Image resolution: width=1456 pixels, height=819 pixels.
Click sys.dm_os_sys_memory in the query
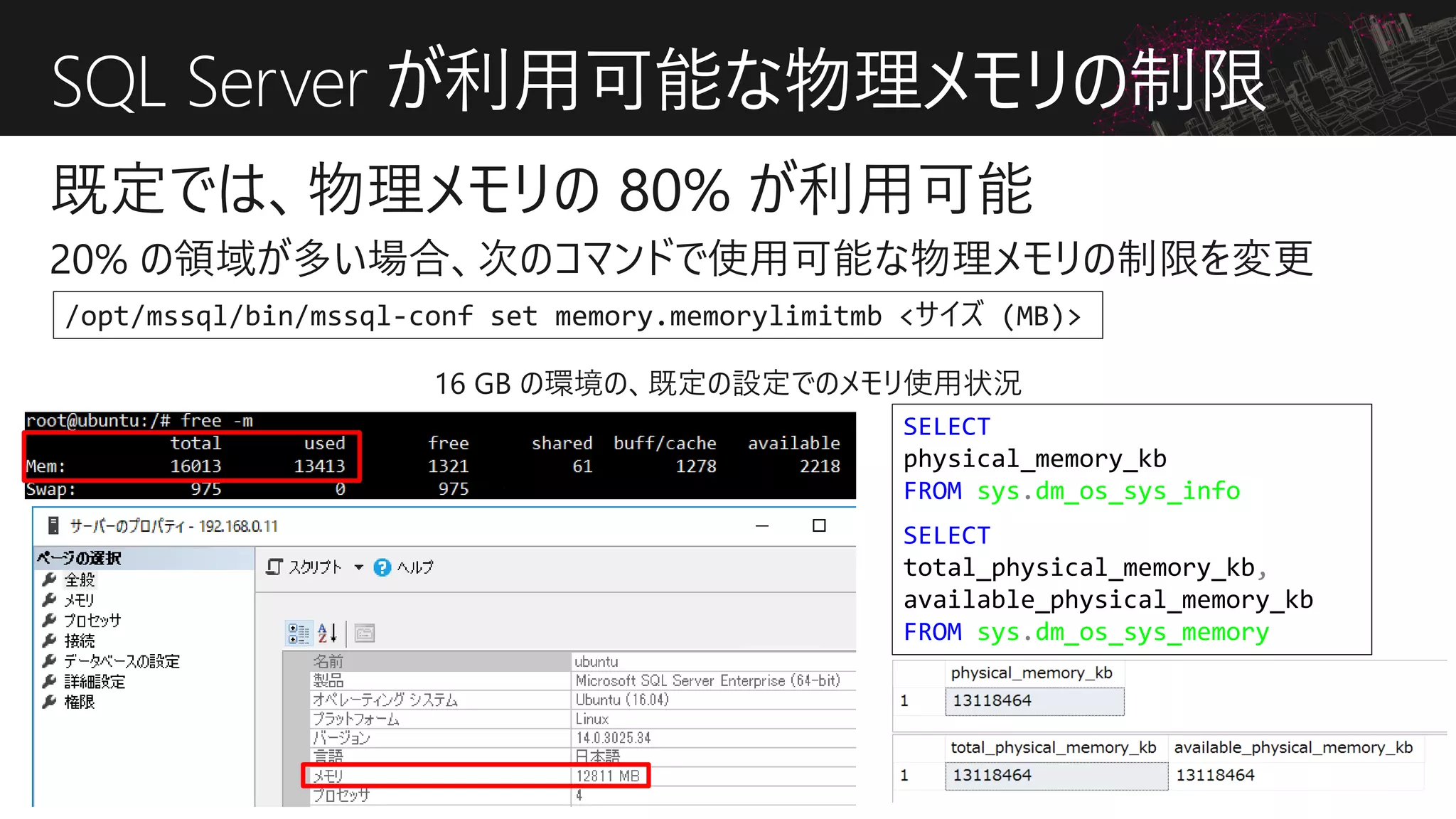click(x=1123, y=632)
